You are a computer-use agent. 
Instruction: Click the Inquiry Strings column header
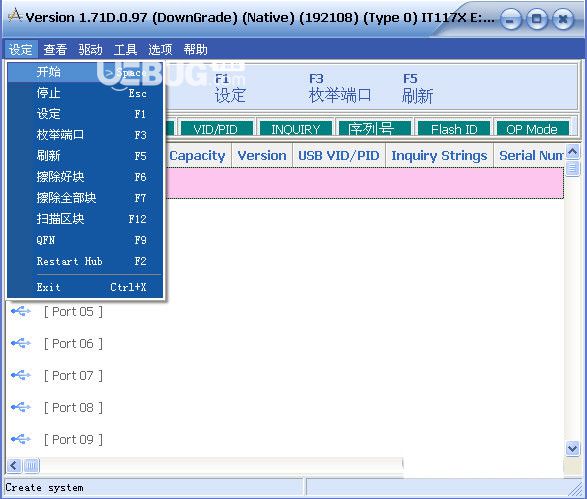pyautogui.click(x=439, y=155)
